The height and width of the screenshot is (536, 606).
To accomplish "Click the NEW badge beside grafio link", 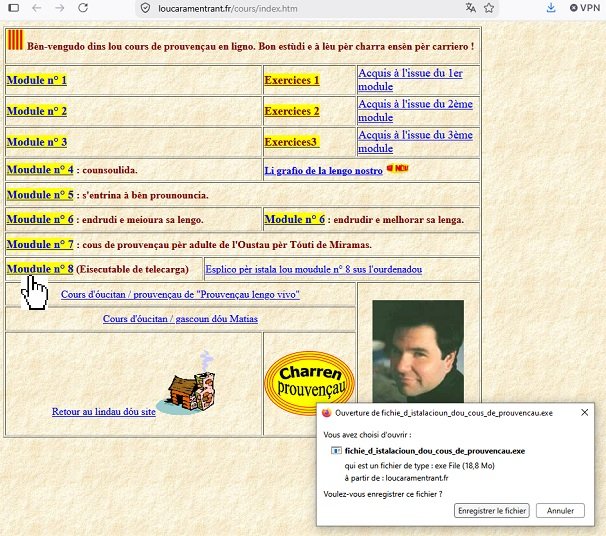I will 397,168.
